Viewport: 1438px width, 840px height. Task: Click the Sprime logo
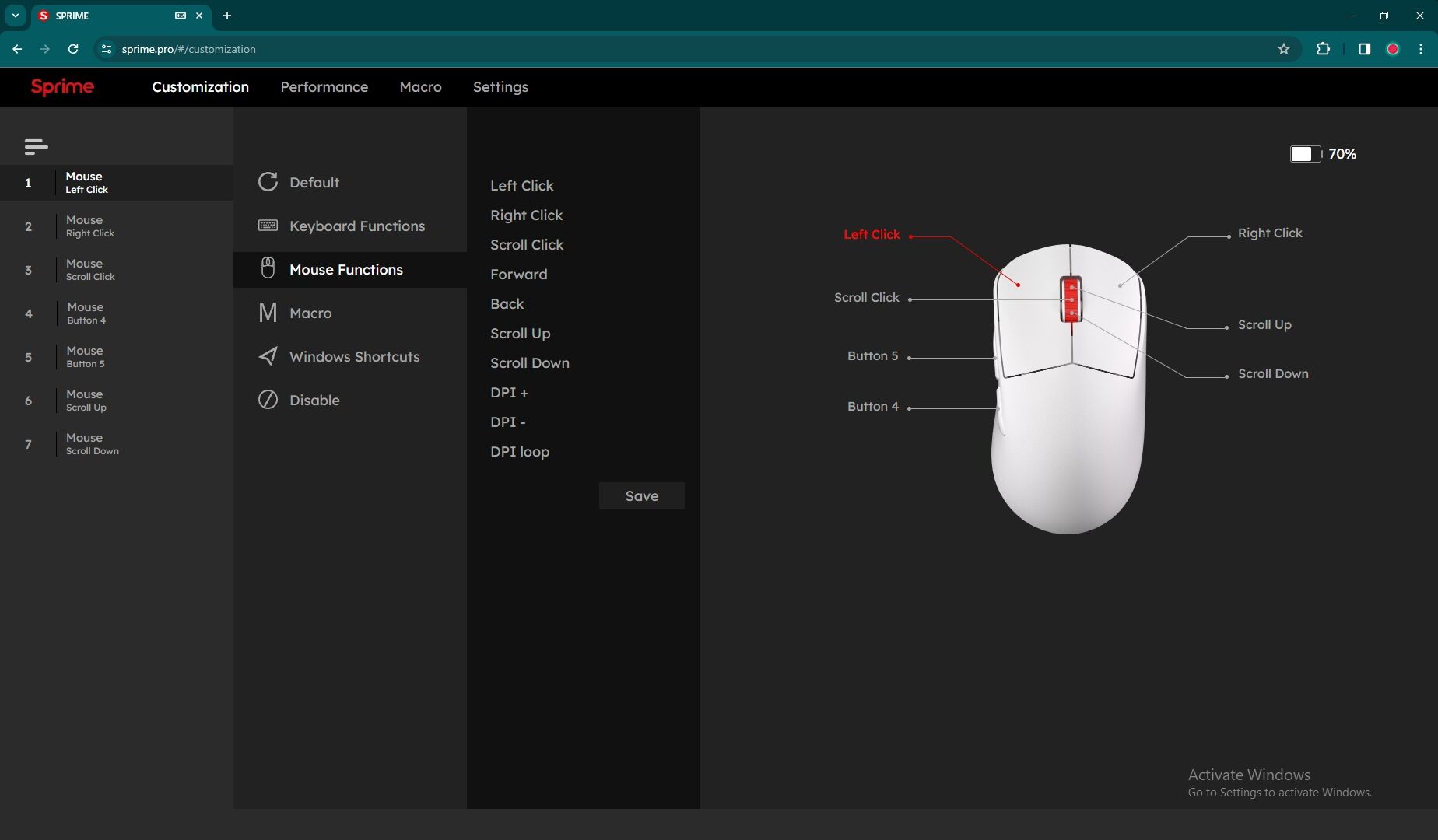click(62, 86)
